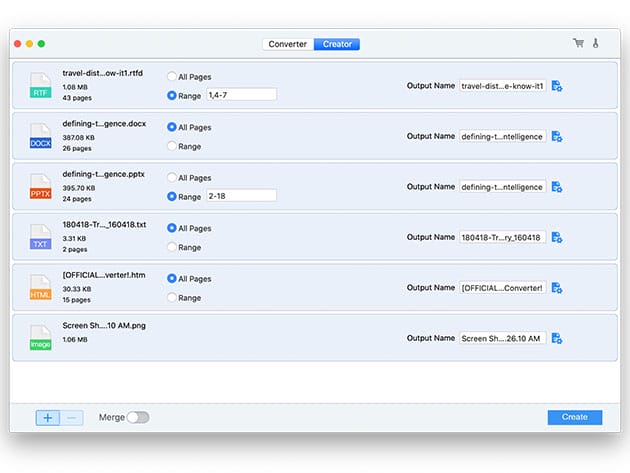
Task: Switch to the Converter tab
Action: click(288, 44)
